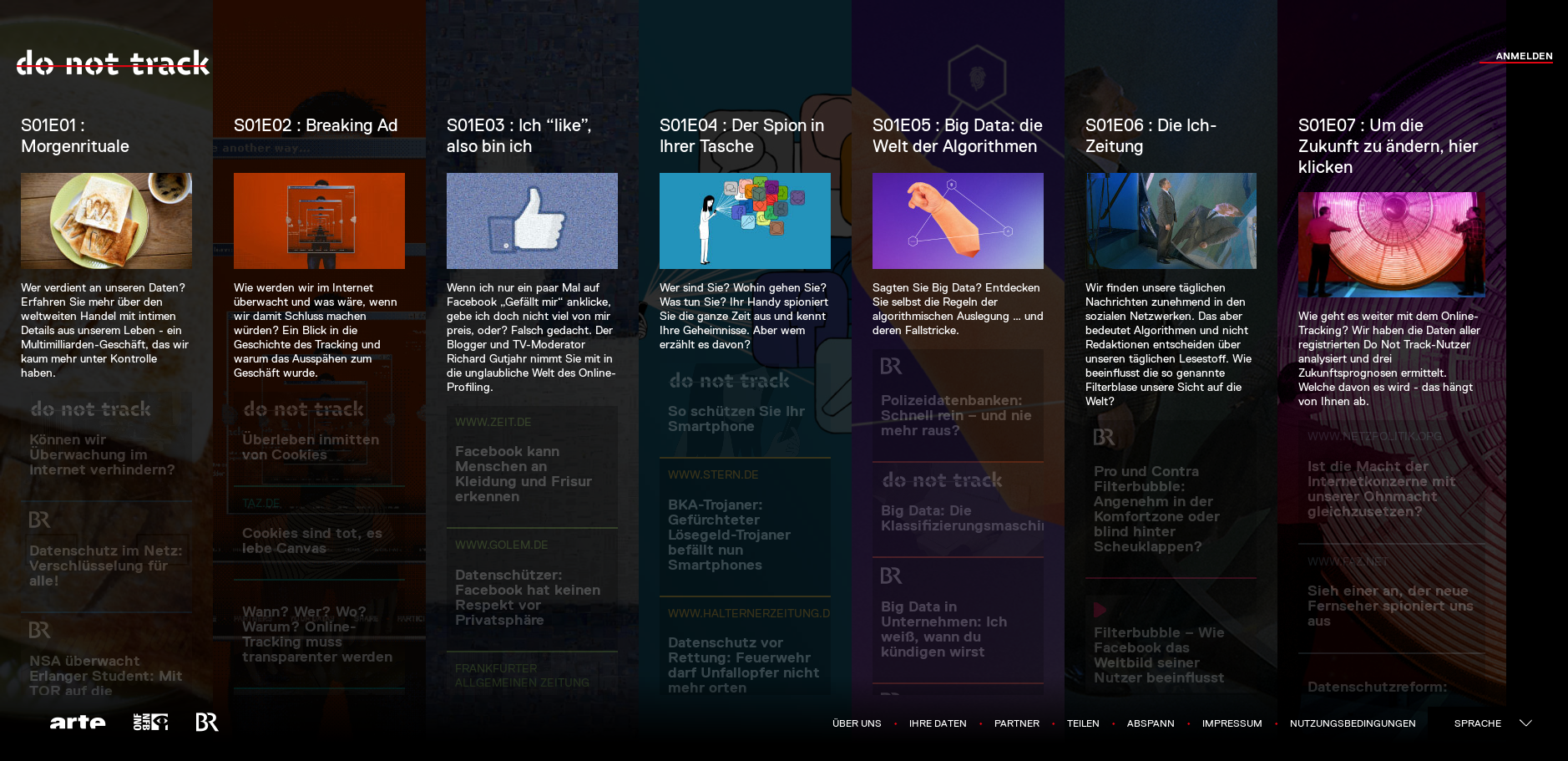
Task: Click the orange Breaking Ad thumbnail
Action: (319, 221)
